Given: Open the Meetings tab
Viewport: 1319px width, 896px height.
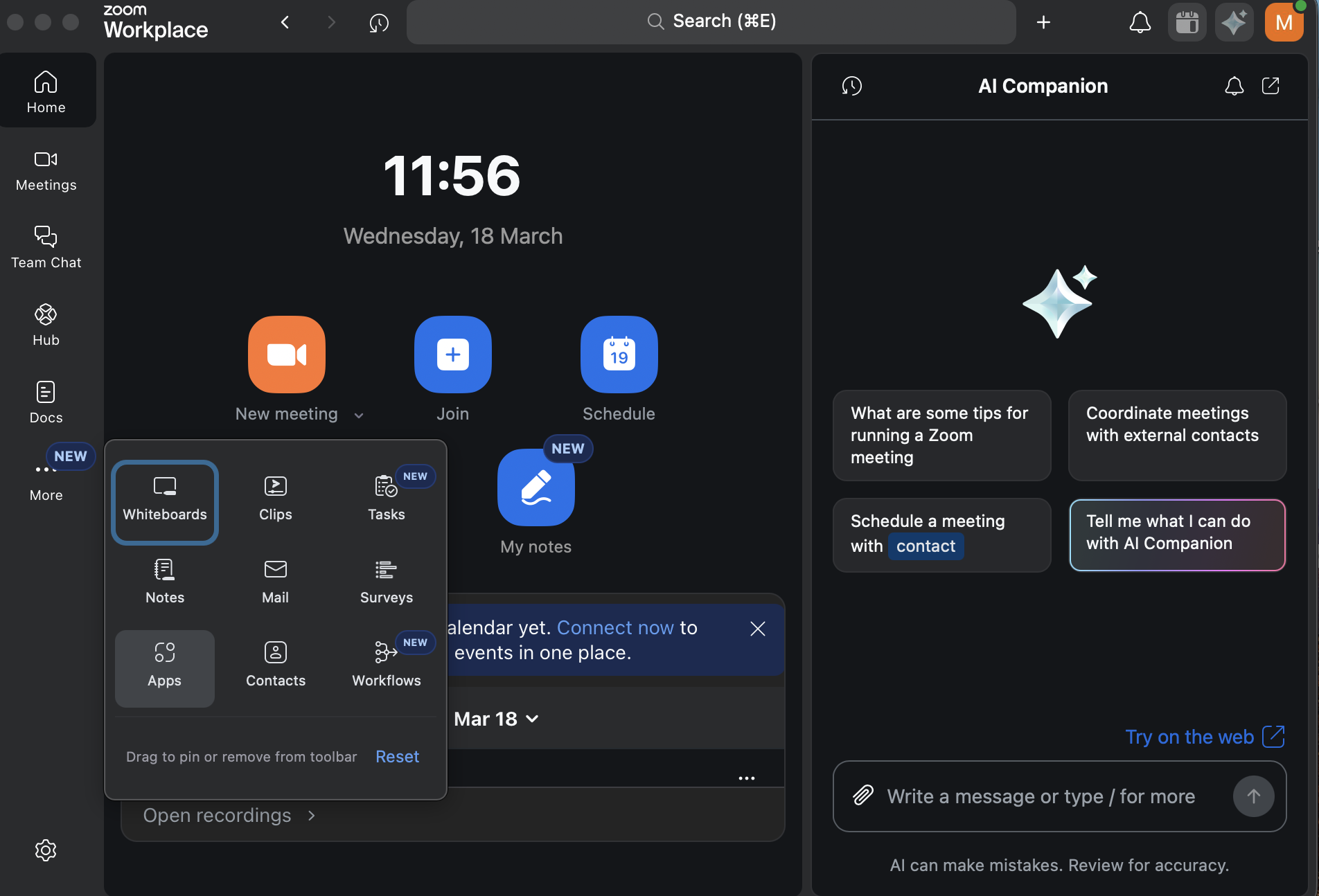Looking at the screenshot, I should point(46,170).
